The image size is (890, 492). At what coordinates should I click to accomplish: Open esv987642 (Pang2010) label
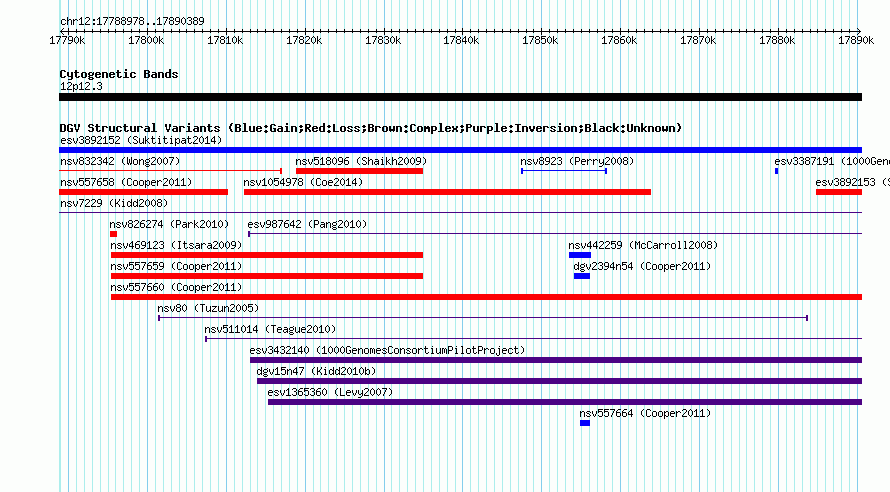[x=307, y=224]
